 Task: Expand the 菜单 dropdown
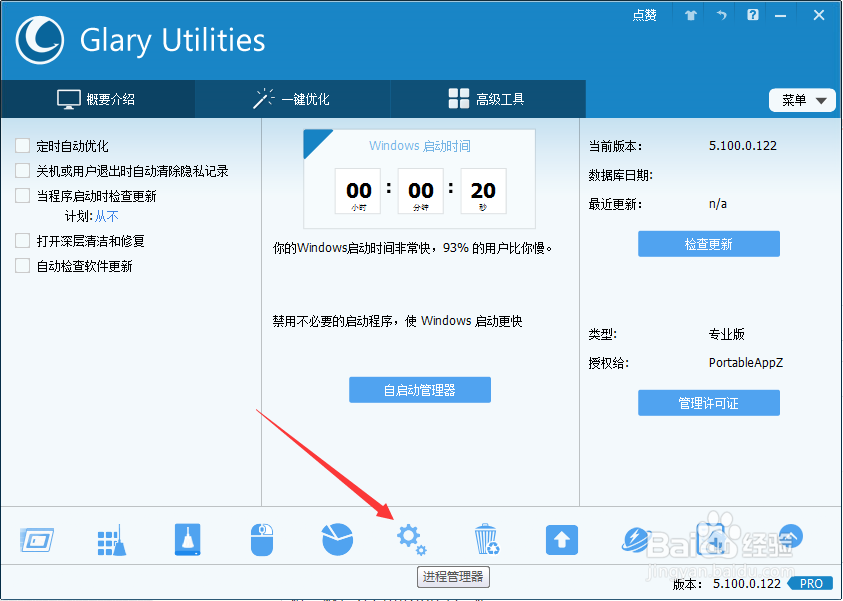coord(802,101)
